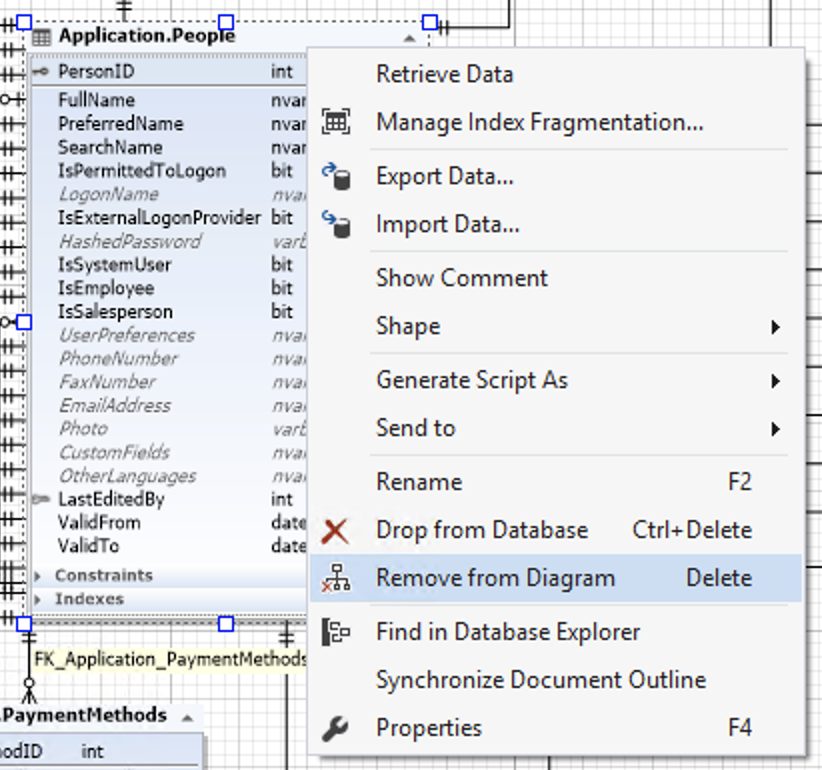Viewport: 822px width, 770px height.
Task: Select the EmailAddress column
Action: pos(169,406)
